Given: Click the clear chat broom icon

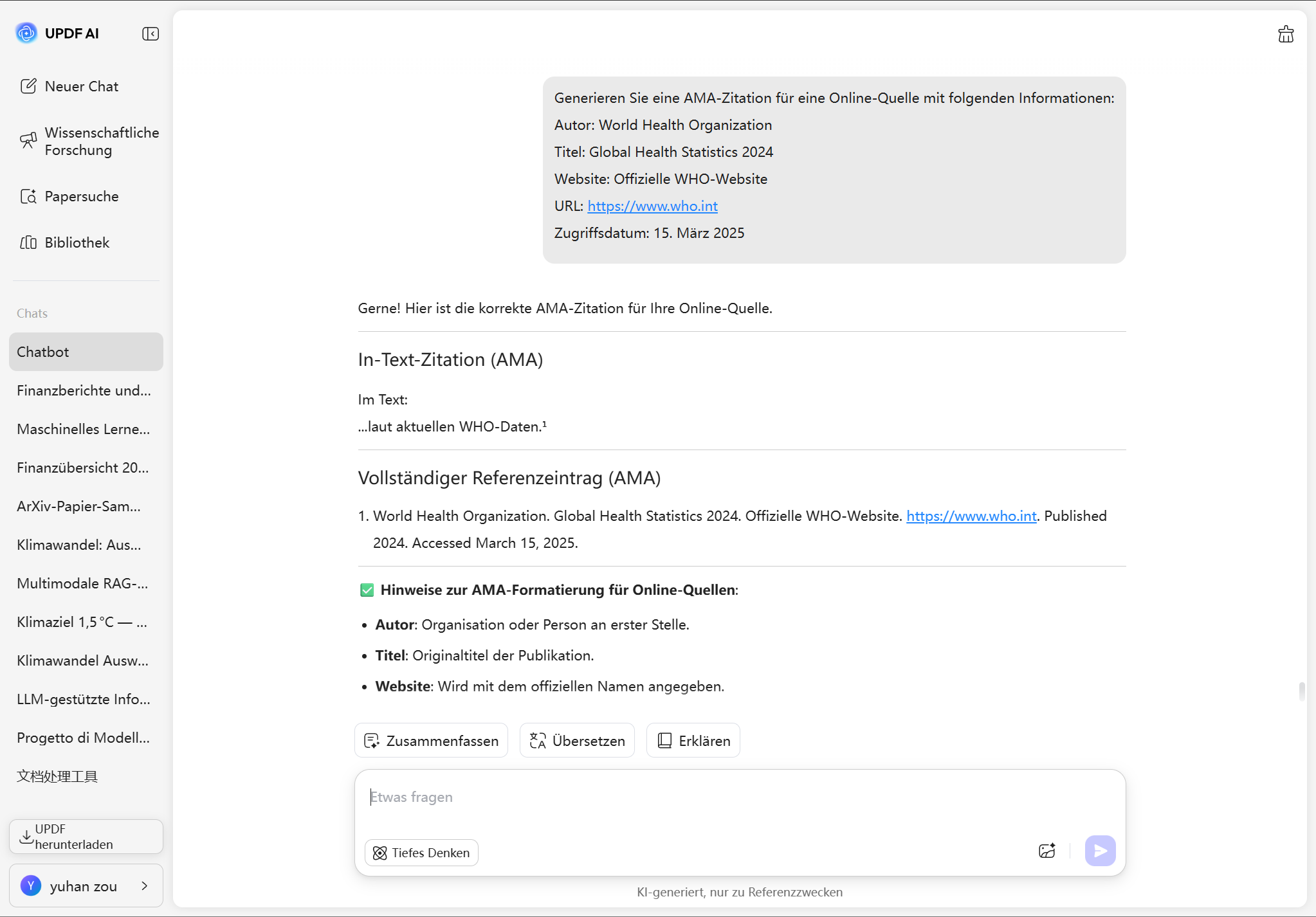Looking at the screenshot, I should tap(1285, 34).
